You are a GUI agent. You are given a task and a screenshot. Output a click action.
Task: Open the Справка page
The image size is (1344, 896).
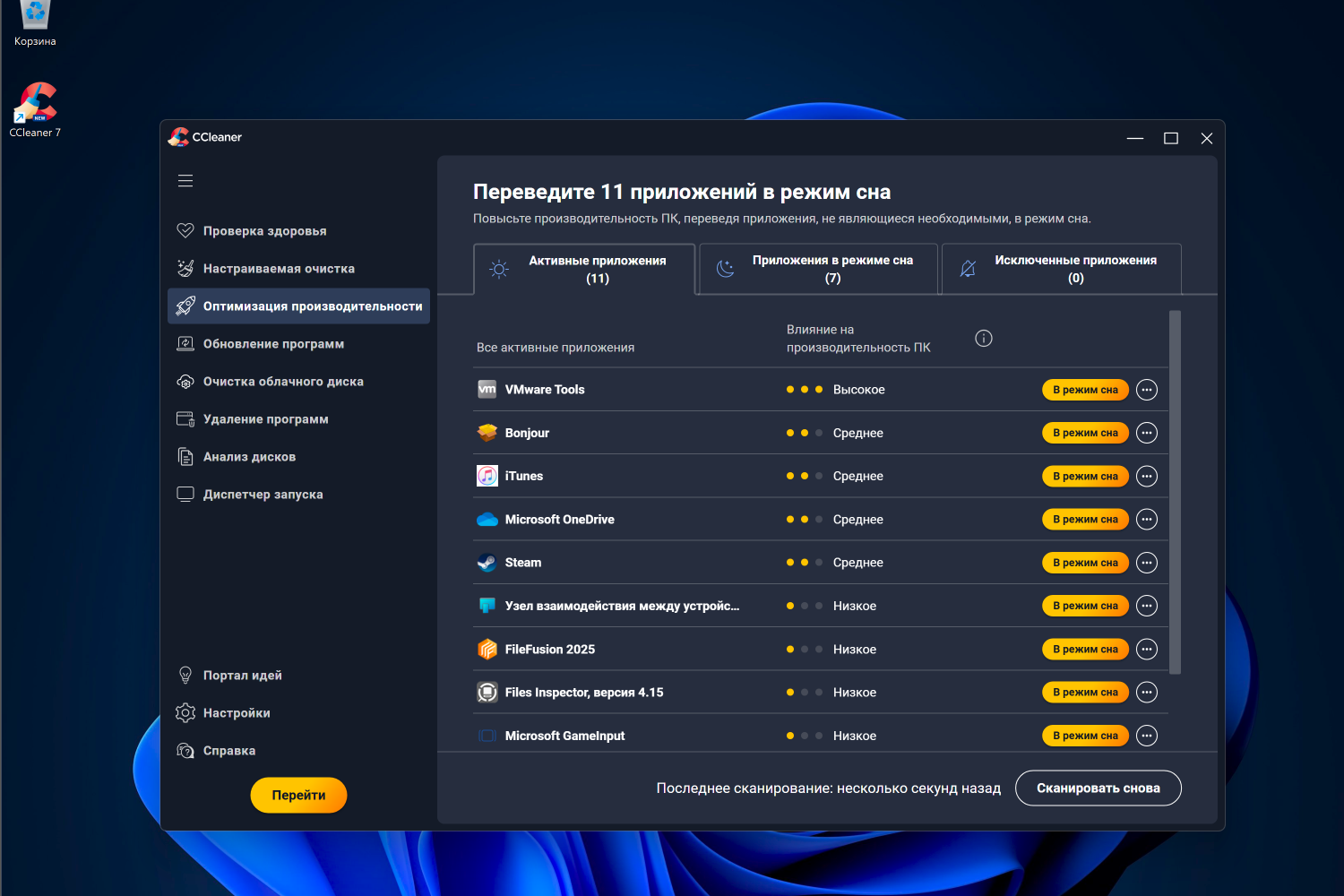298,750
